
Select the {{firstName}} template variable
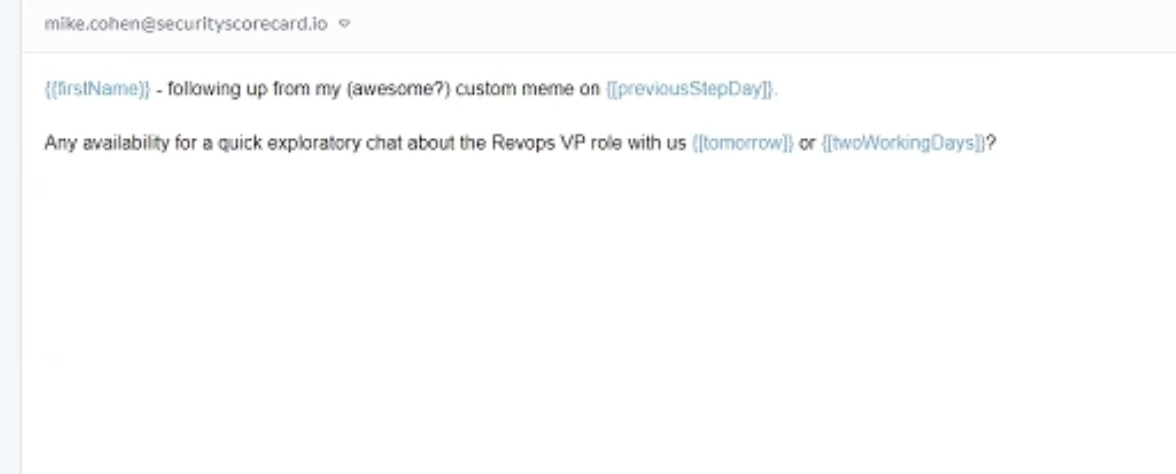tap(98, 89)
